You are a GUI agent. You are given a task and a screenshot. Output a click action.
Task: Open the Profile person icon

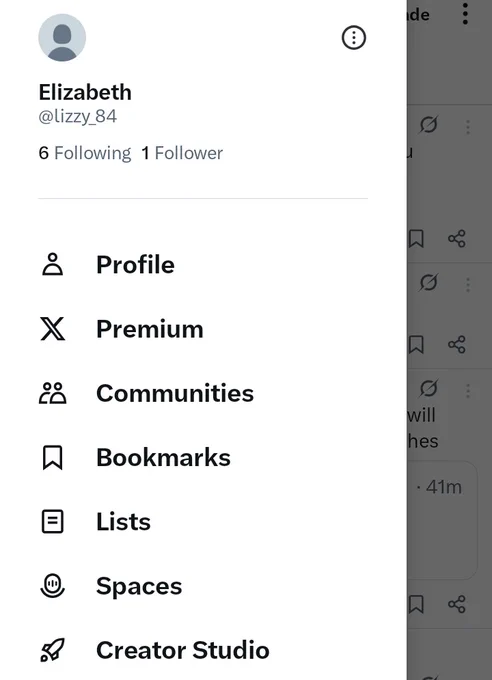pos(52,265)
